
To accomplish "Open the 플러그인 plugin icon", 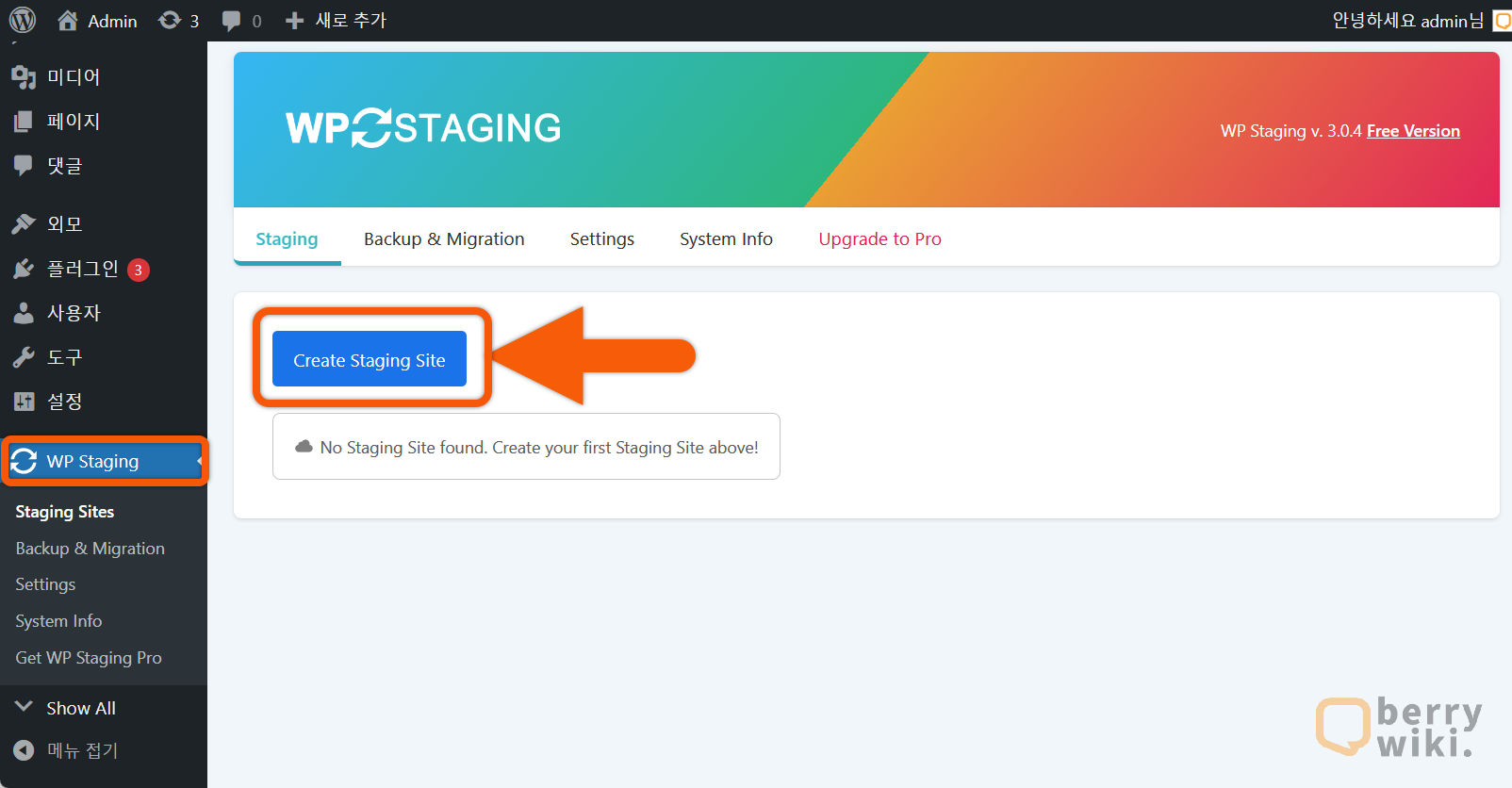I will point(24,269).
